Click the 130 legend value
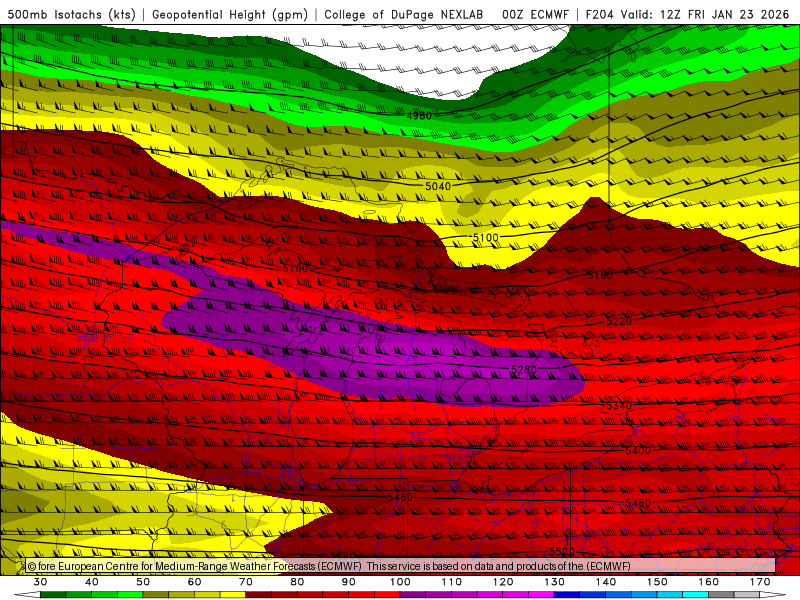The image size is (800, 600). click(x=554, y=582)
